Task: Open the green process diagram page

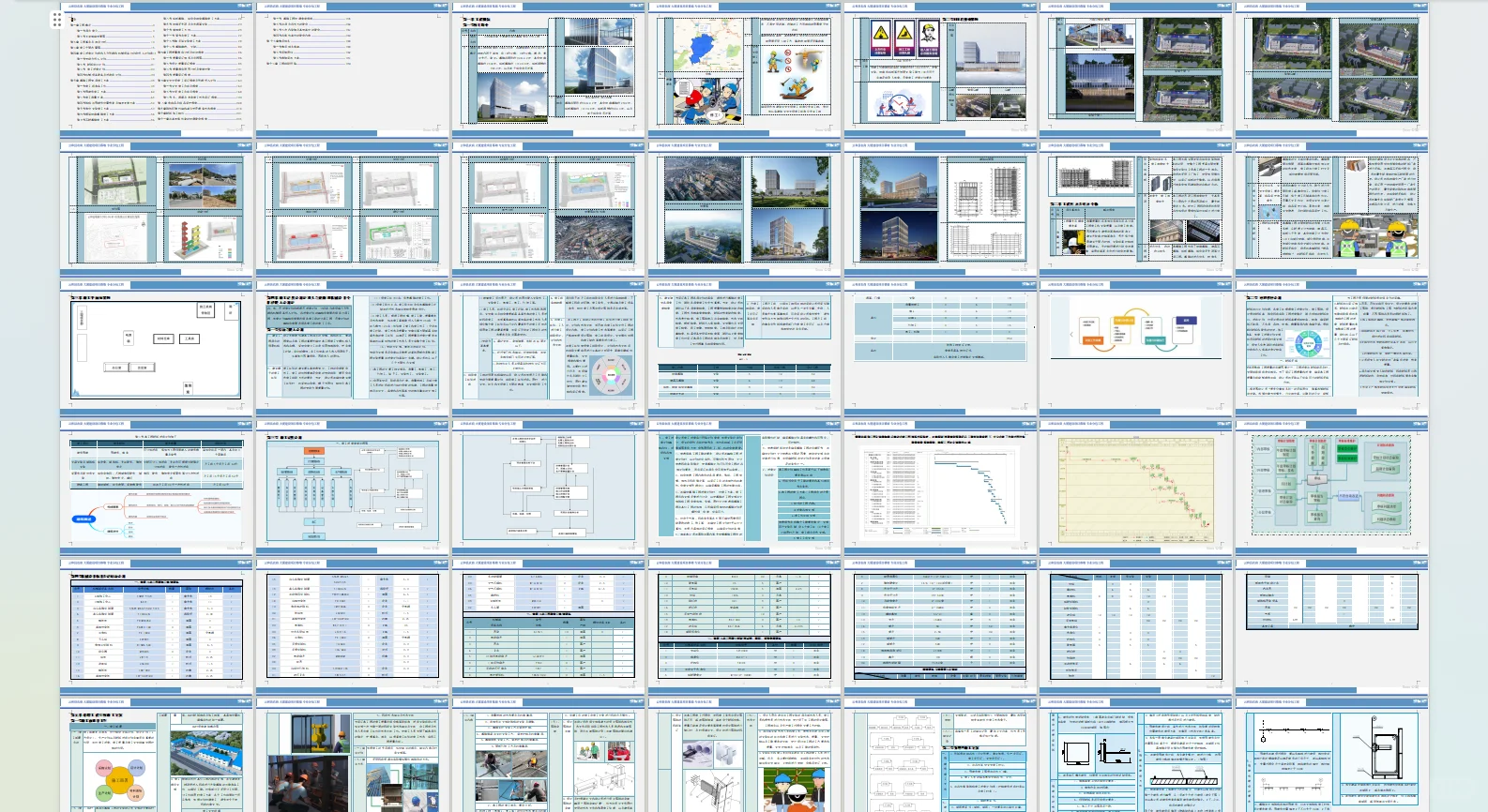Action: pos(1331,487)
